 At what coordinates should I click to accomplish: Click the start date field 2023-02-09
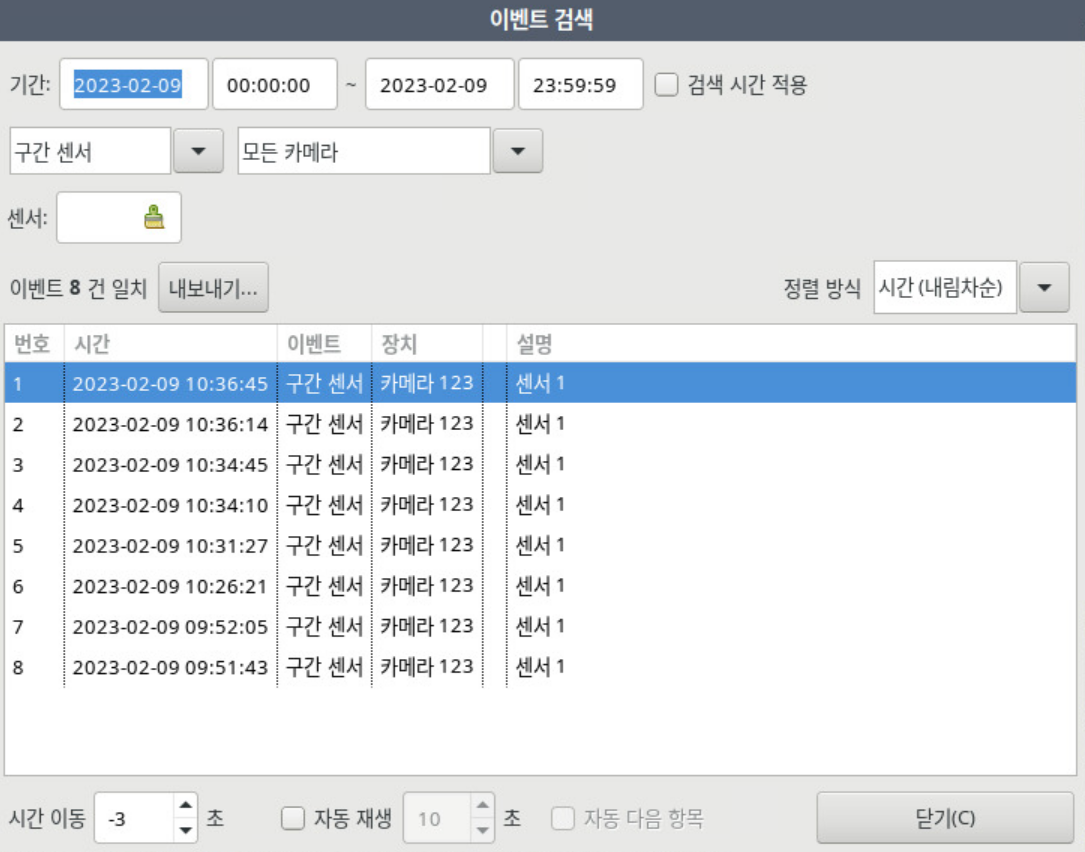pyautogui.click(x=140, y=85)
